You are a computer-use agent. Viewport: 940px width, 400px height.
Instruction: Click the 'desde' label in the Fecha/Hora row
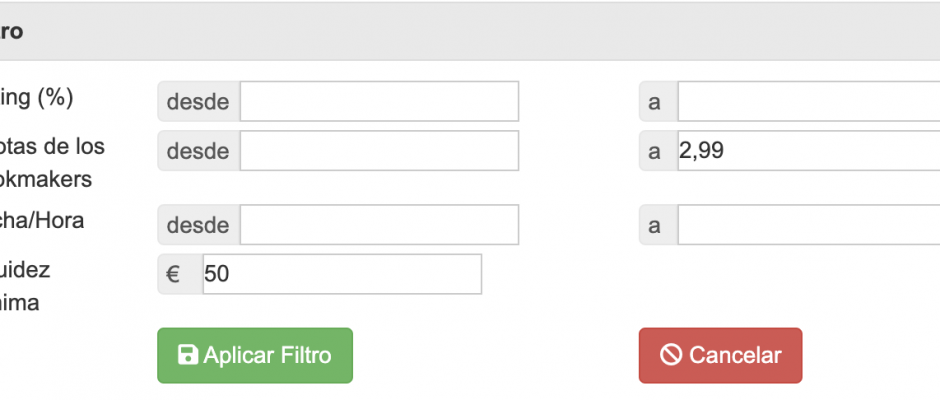[198, 225]
